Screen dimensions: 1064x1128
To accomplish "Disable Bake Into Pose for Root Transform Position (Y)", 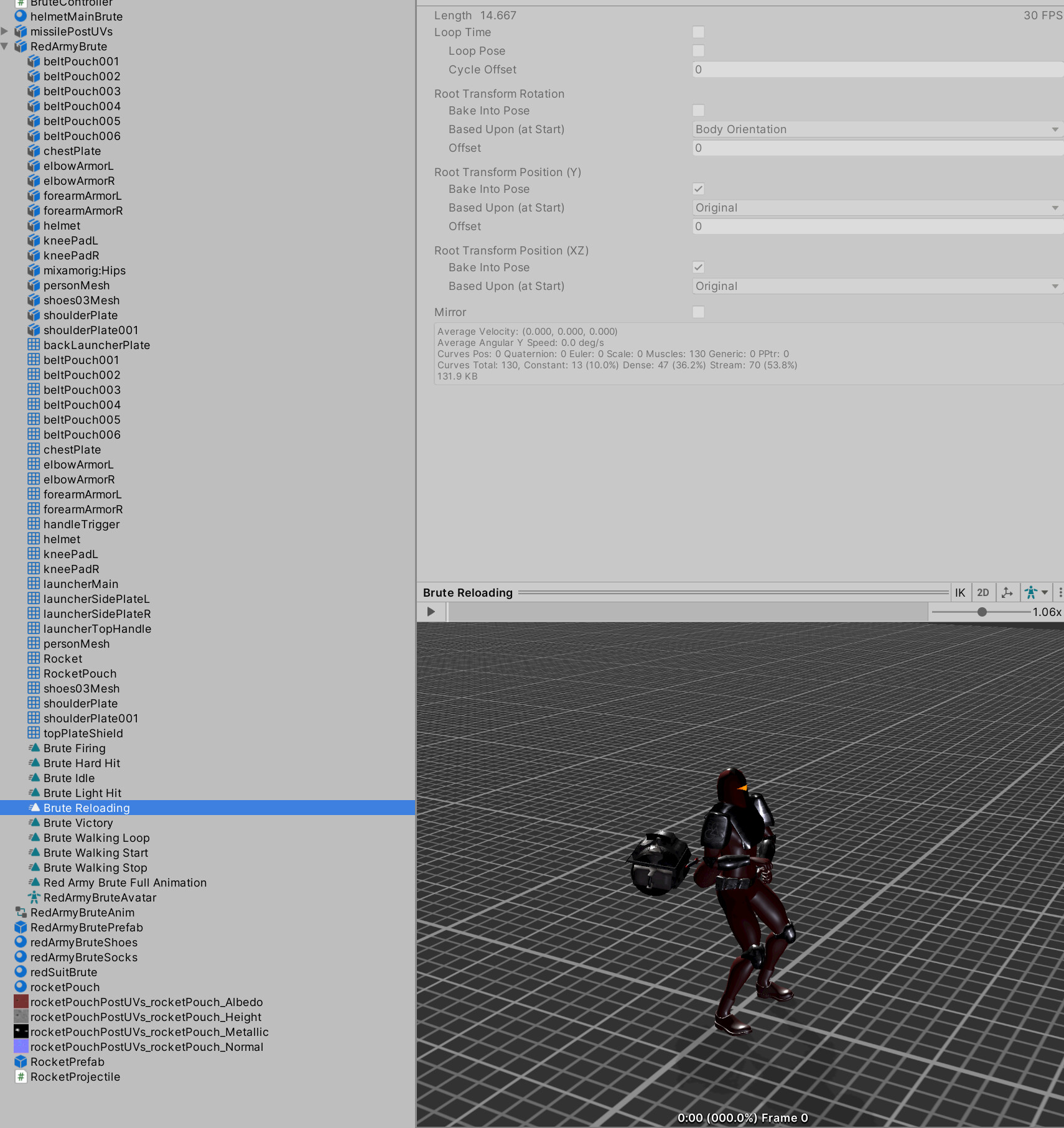I will tap(698, 189).
